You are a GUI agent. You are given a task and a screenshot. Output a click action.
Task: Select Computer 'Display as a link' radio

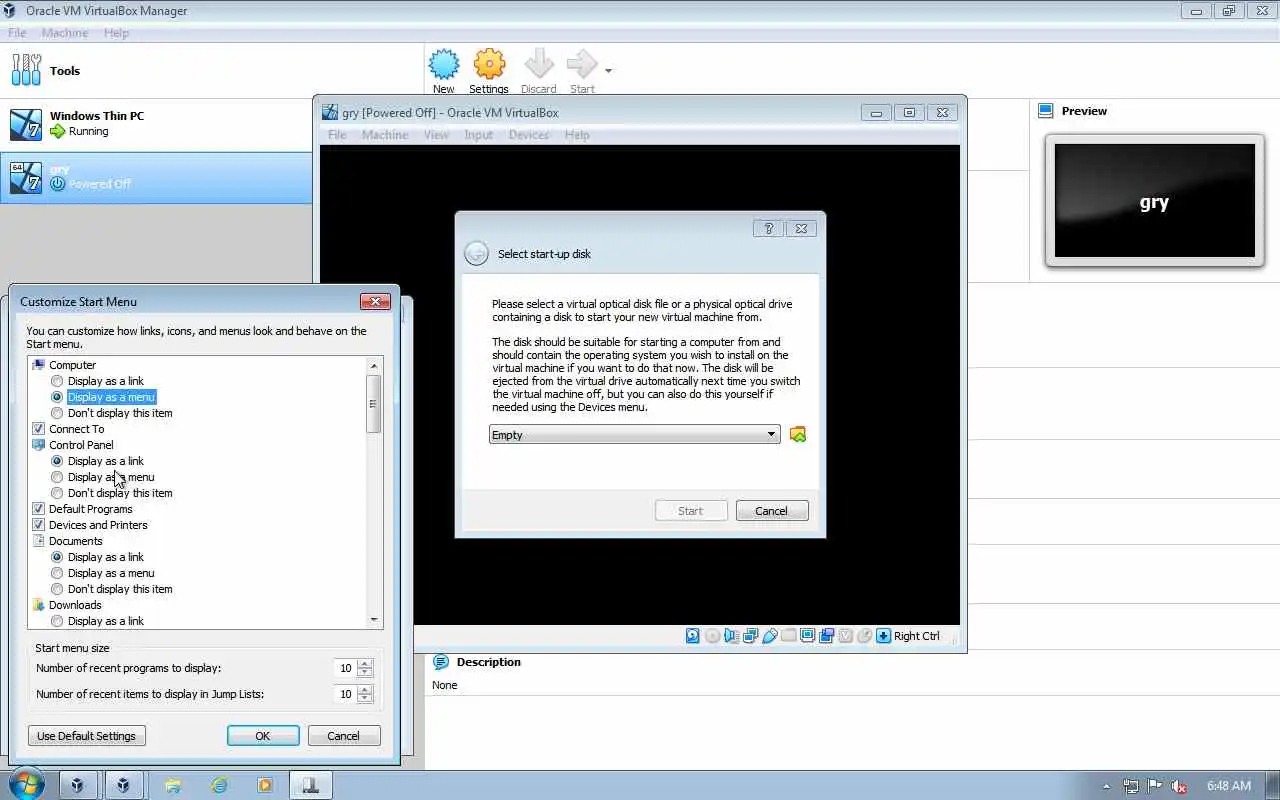click(57, 381)
